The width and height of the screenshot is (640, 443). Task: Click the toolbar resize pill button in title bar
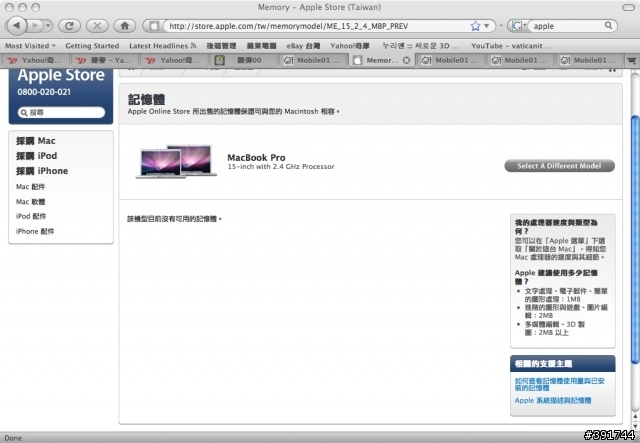click(x=628, y=7)
